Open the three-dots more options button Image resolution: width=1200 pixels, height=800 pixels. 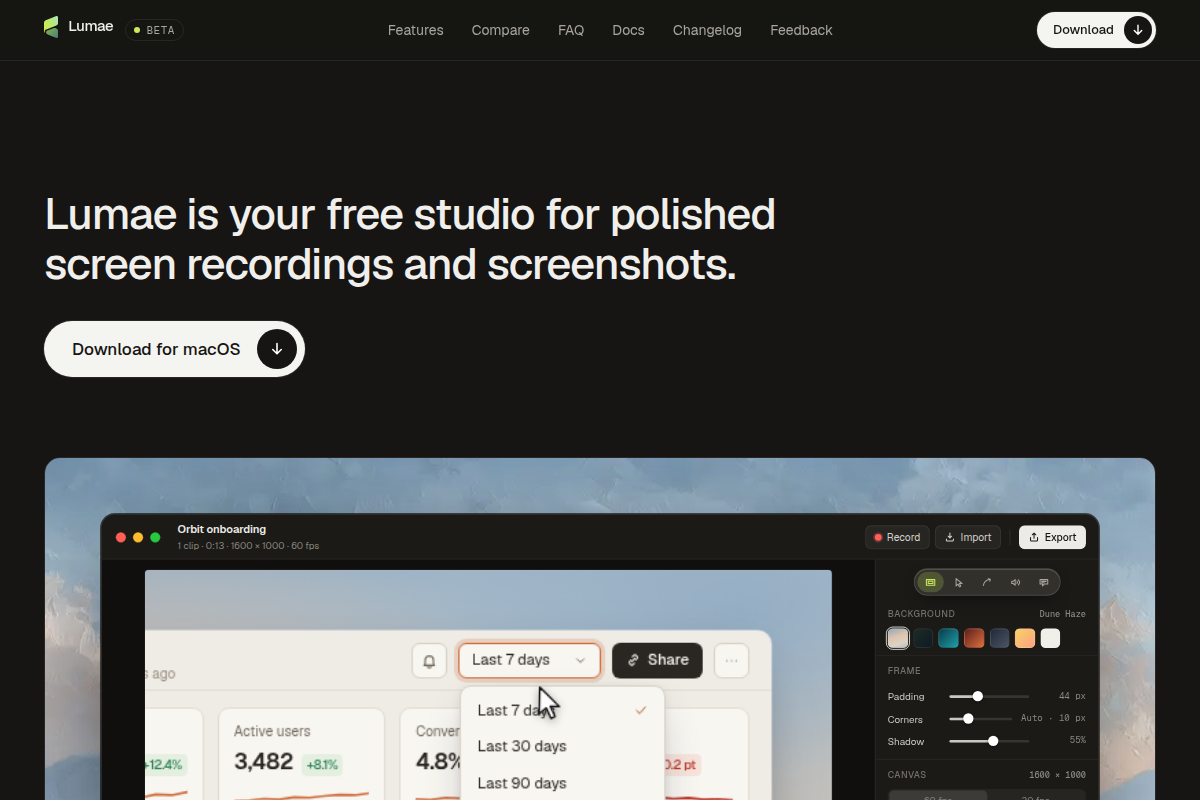point(731,660)
